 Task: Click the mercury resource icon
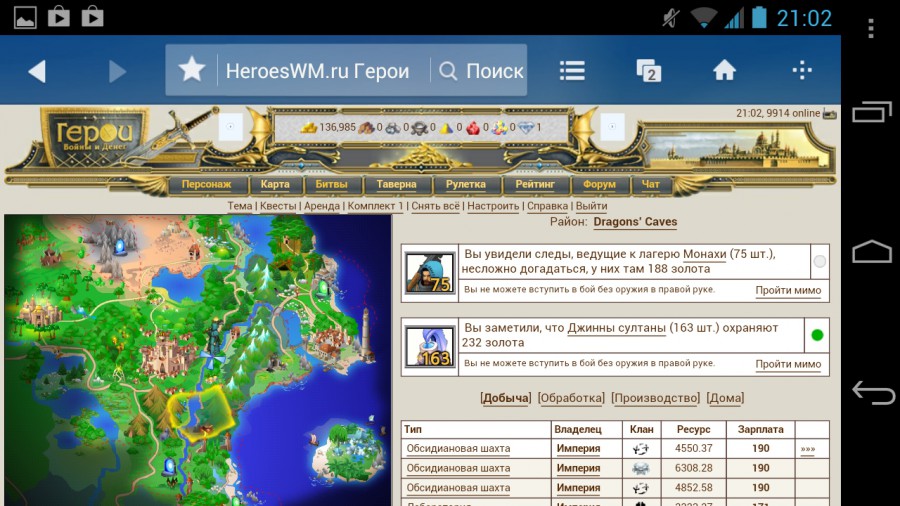pos(420,128)
